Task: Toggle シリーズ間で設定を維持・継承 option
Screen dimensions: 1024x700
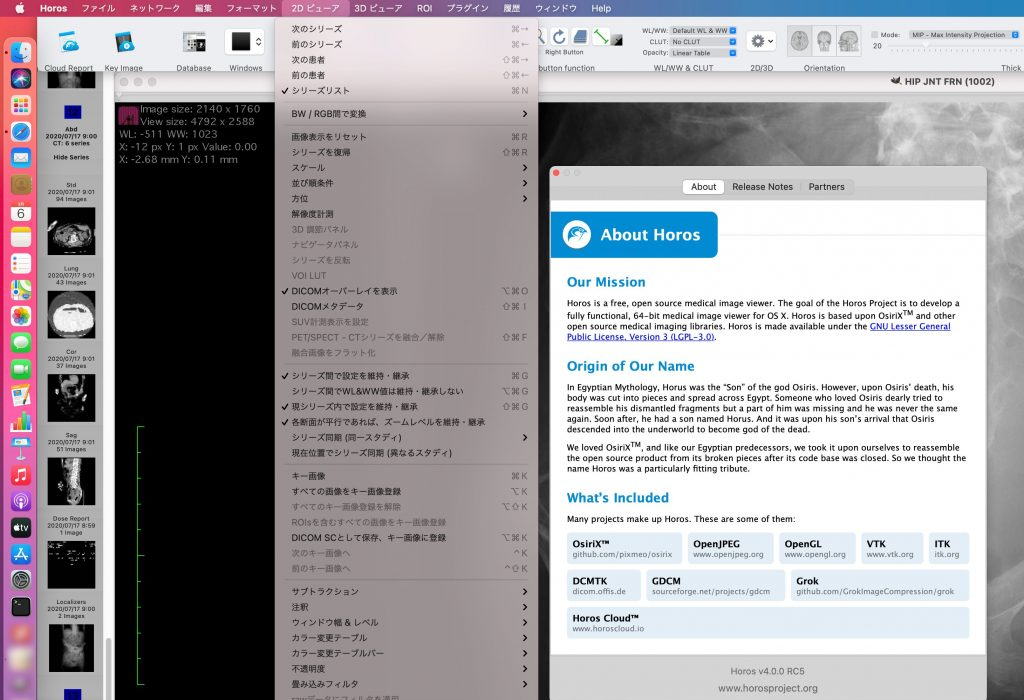Action: click(x=406, y=376)
